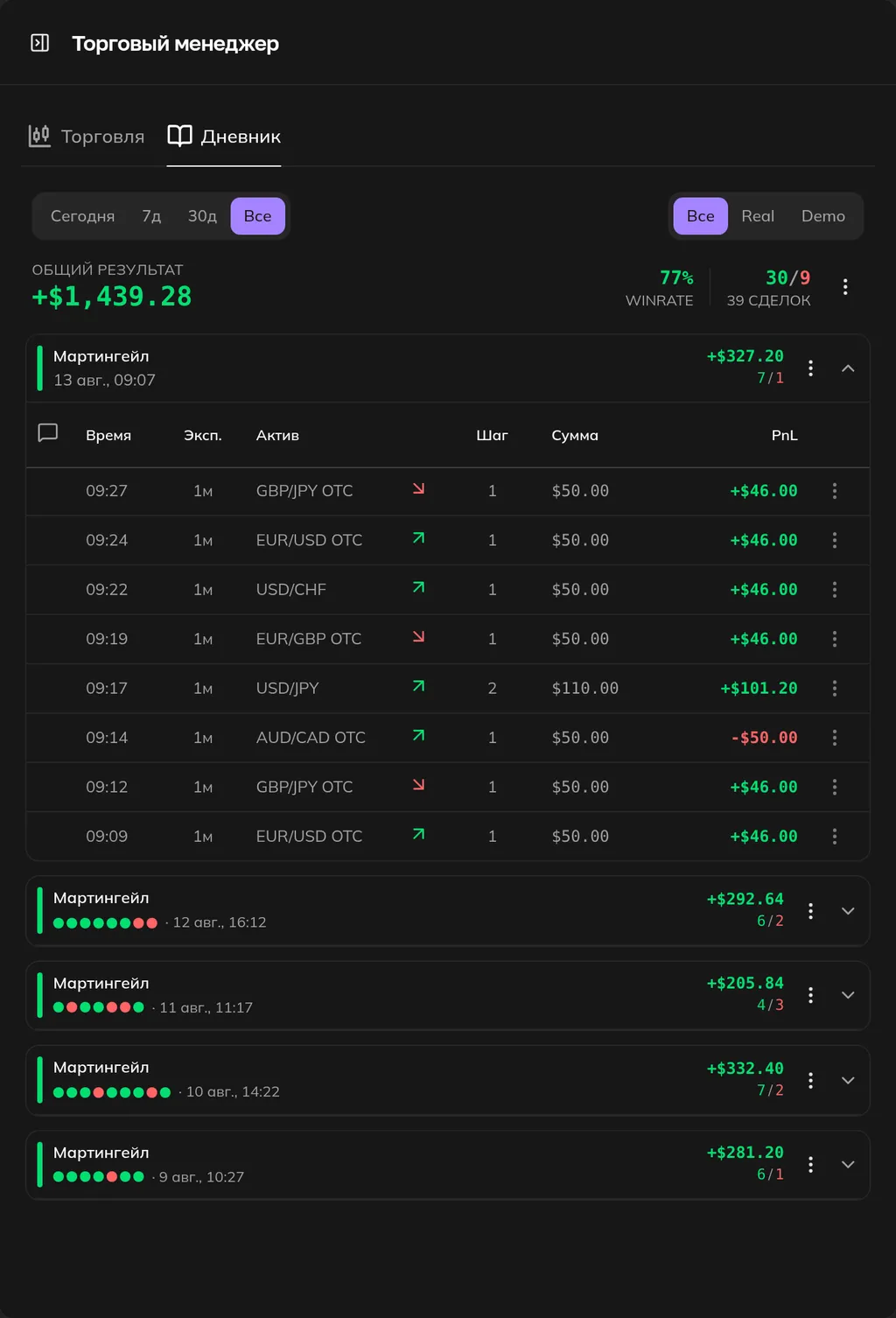Click up arrow on 09:09 EUR/USD trade

click(x=419, y=834)
